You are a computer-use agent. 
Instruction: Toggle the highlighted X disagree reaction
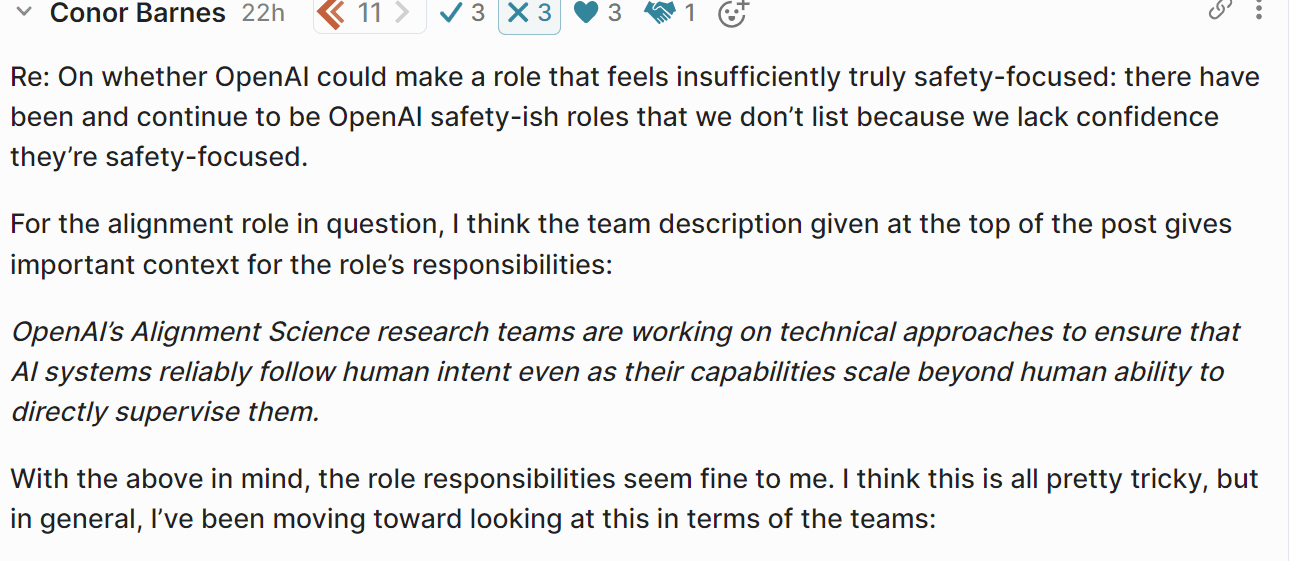pyautogui.click(x=529, y=13)
